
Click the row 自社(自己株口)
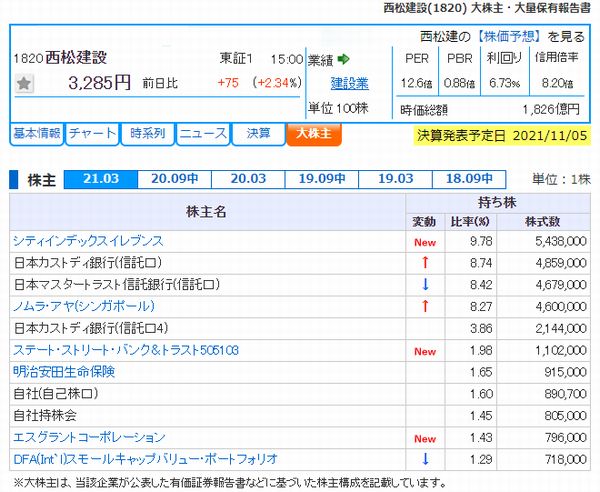300,394
